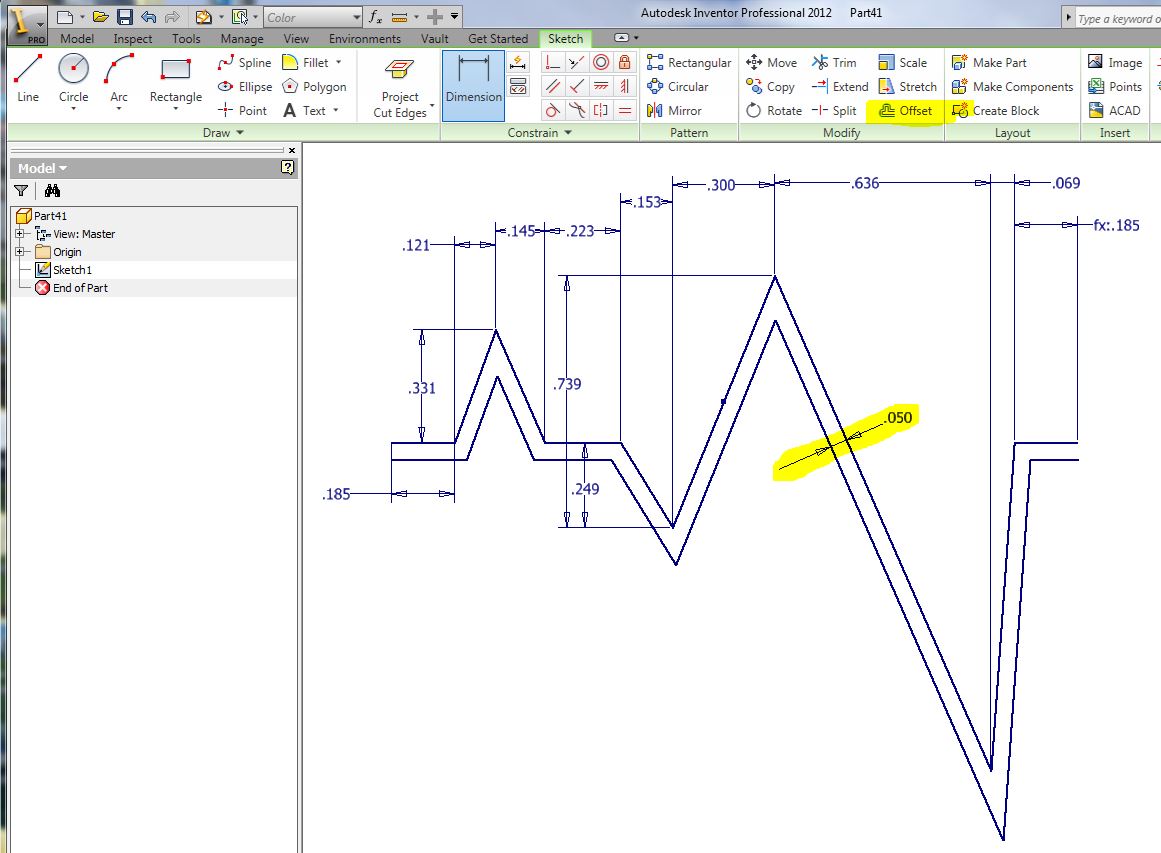Viewport: 1161px width, 853px height.
Task: Apply the Symmetric constraint
Action: pos(601,110)
